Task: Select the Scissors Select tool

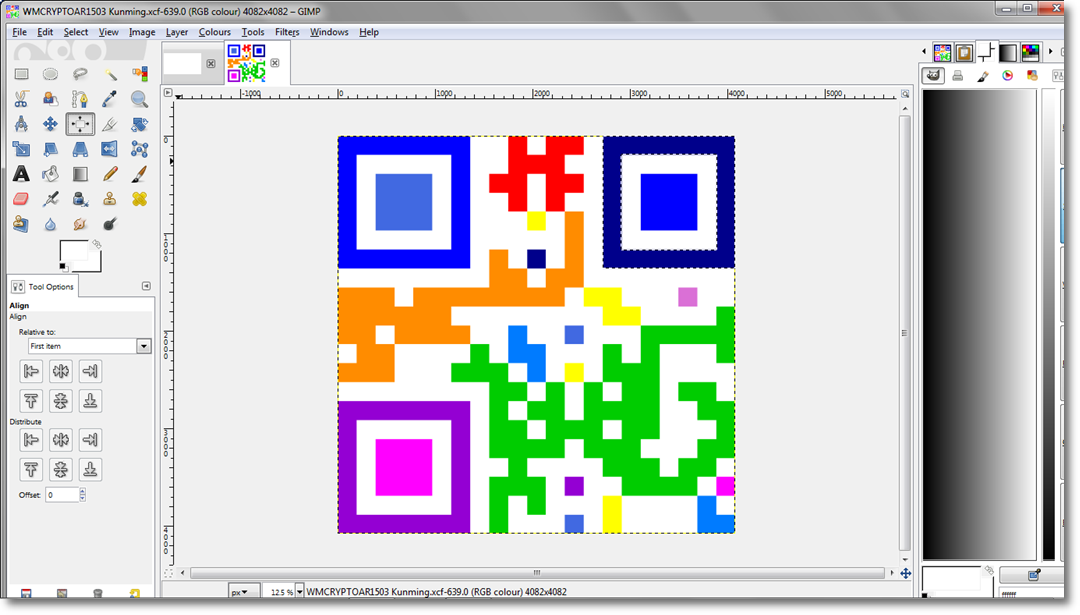Action: point(21,99)
